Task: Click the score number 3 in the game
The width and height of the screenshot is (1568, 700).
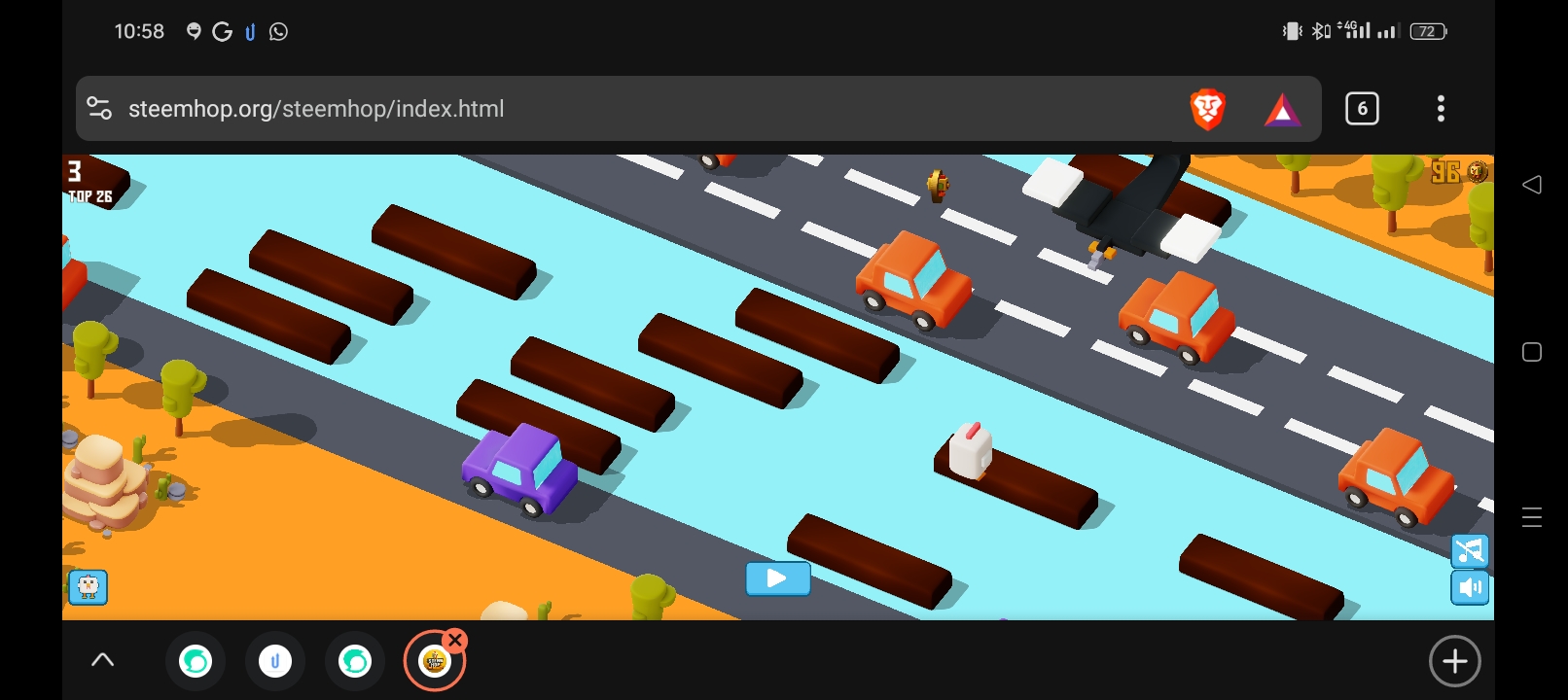Action: pyautogui.click(x=74, y=171)
